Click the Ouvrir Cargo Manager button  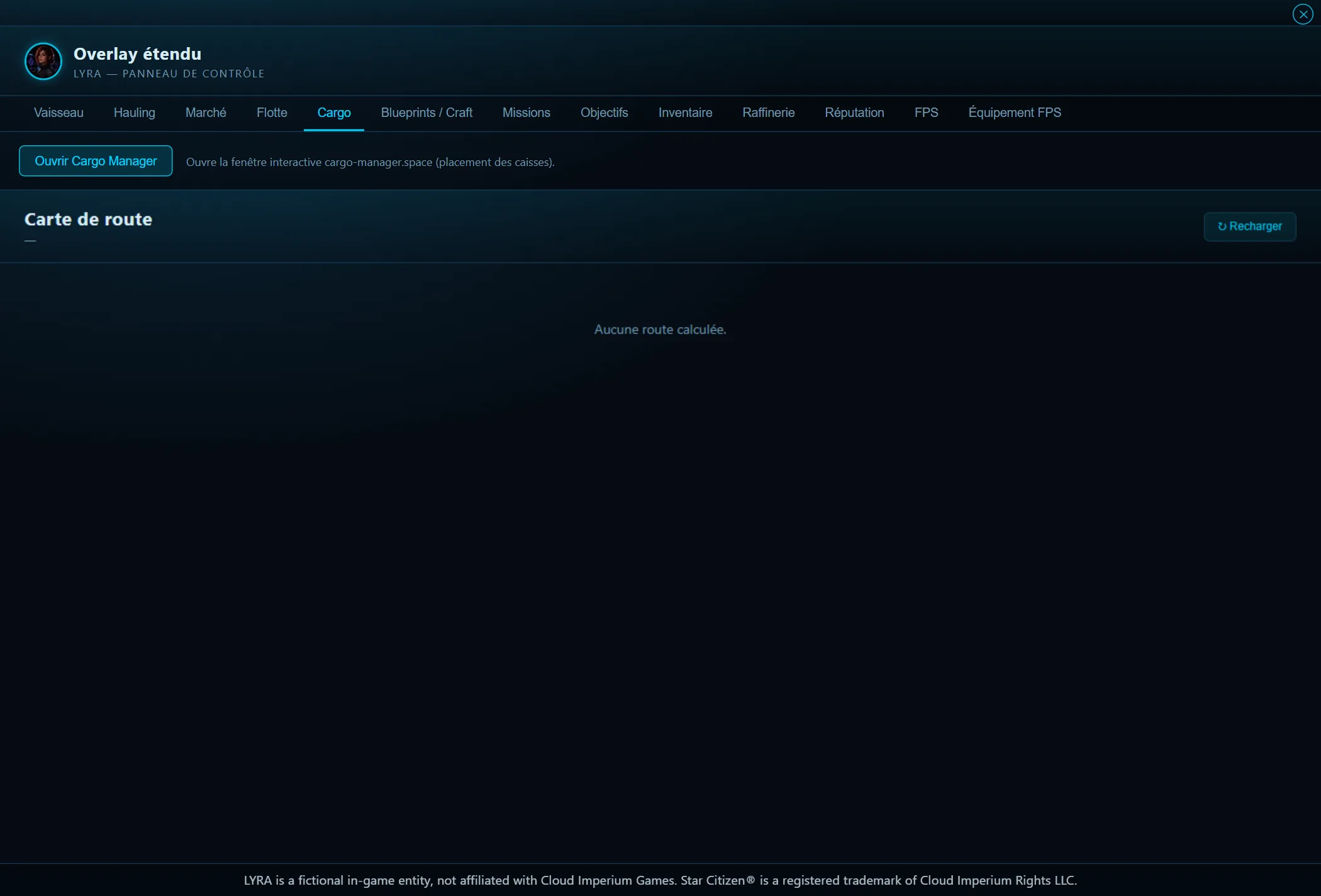(x=96, y=161)
